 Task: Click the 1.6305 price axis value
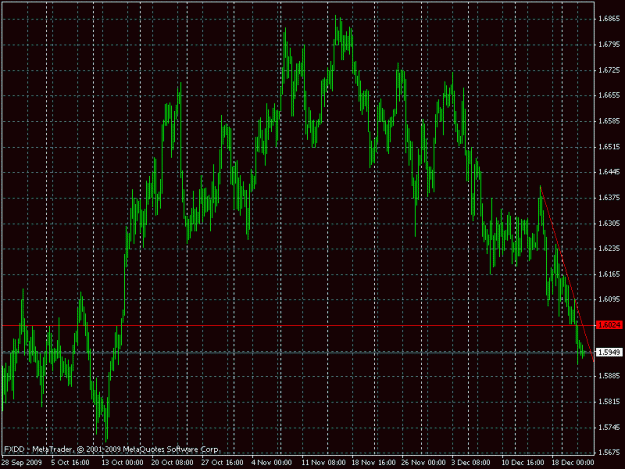(609, 224)
